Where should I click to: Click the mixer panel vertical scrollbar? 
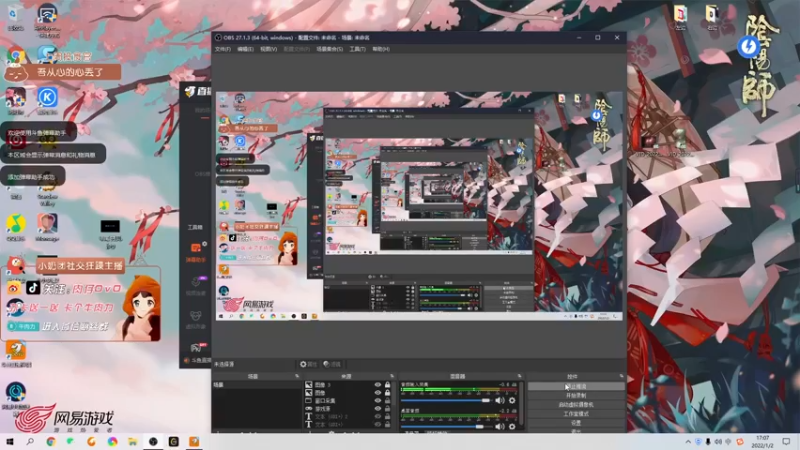click(x=522, y=406)
